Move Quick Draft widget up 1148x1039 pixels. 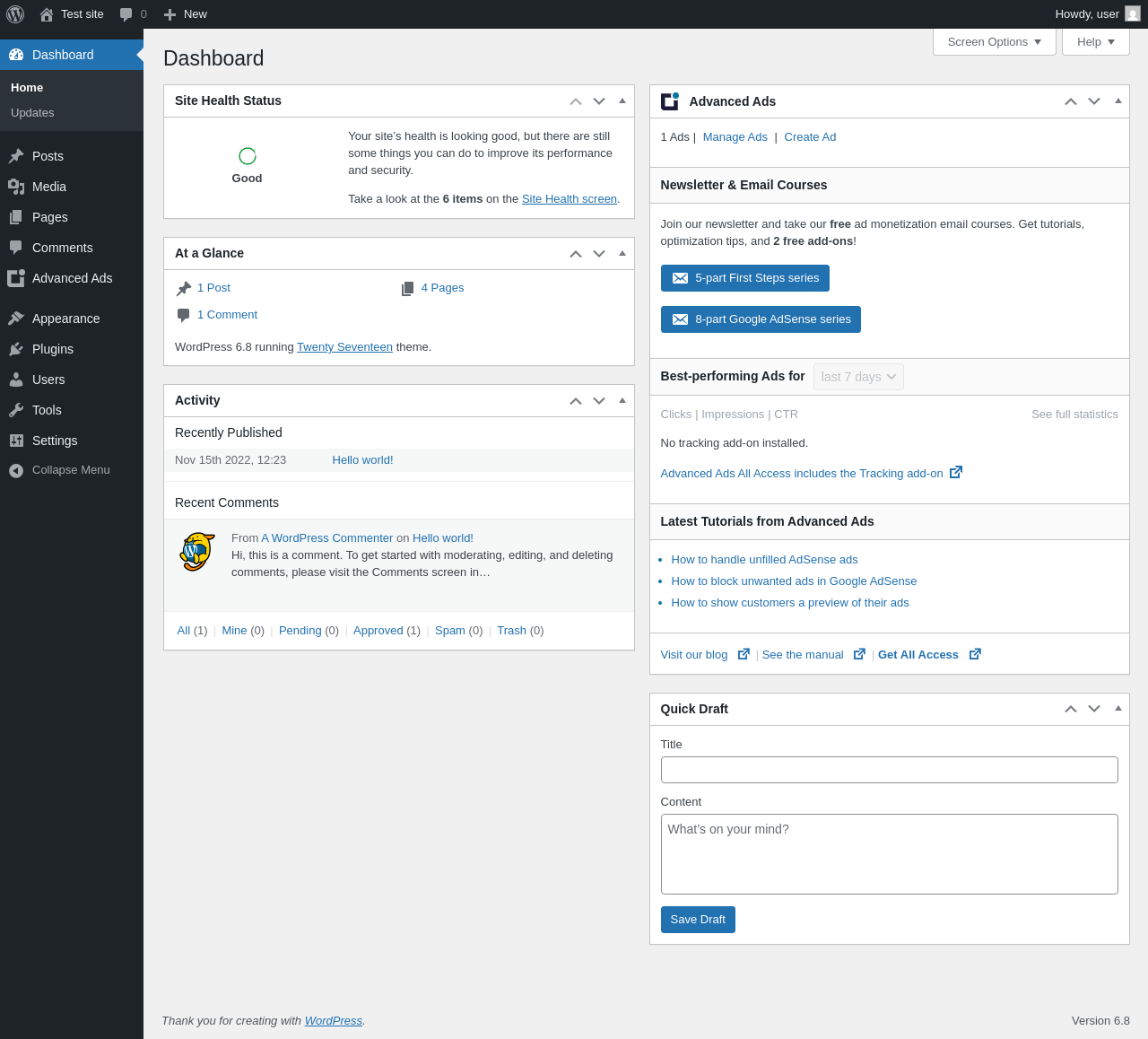1071,709
